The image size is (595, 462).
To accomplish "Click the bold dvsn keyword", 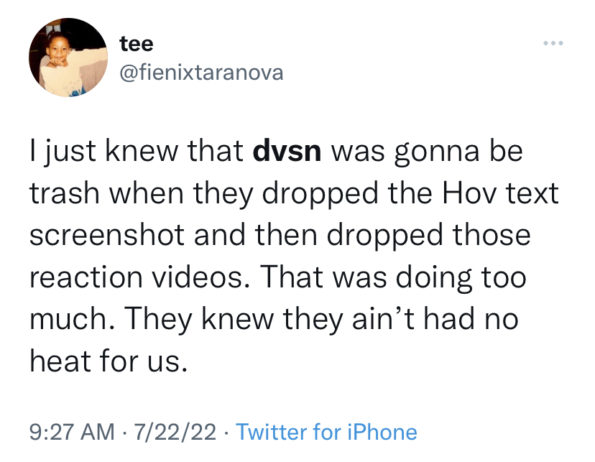I will [x=287, y=151].
